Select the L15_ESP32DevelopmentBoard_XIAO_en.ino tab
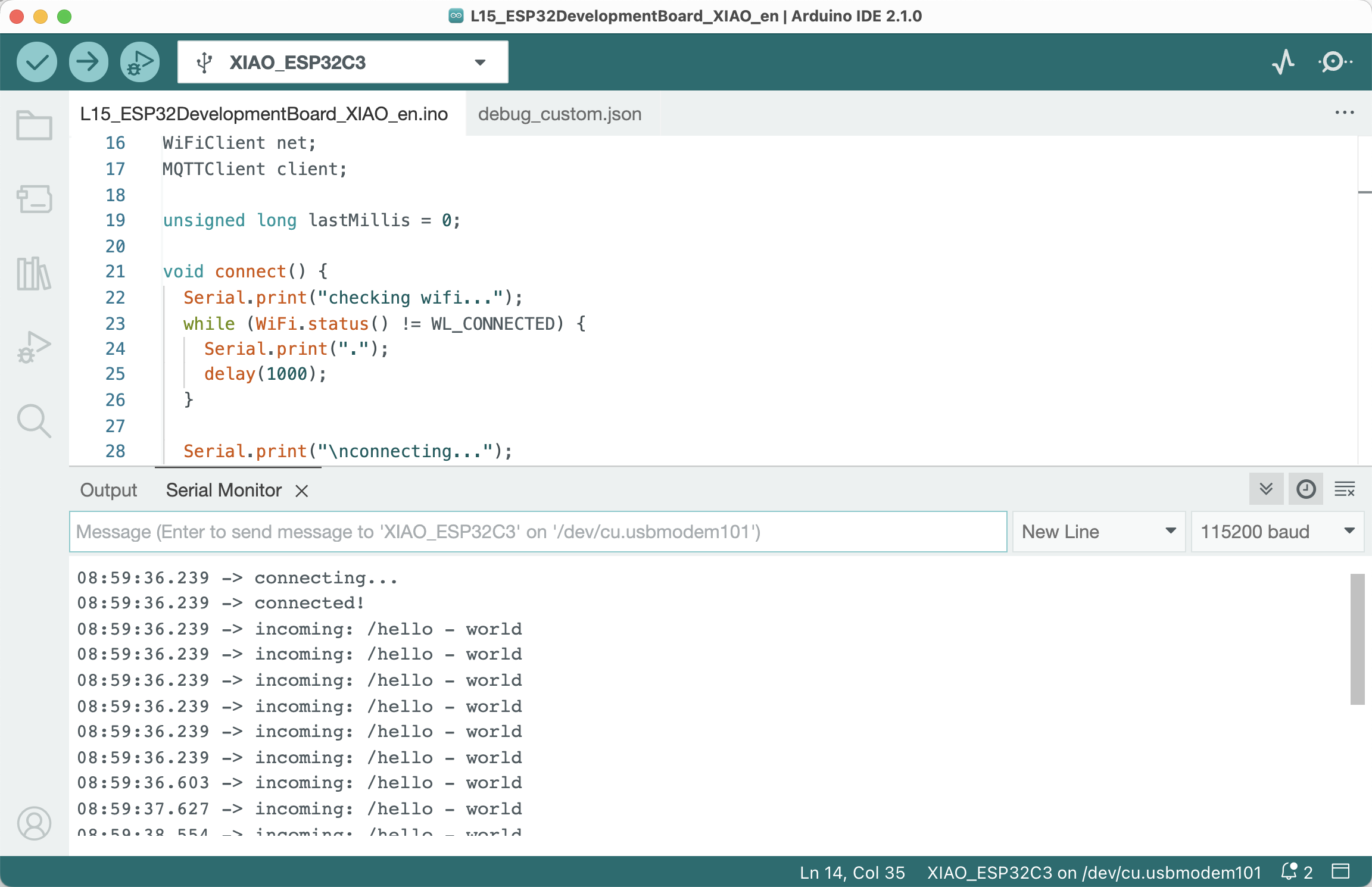 (x=264, y=114)
